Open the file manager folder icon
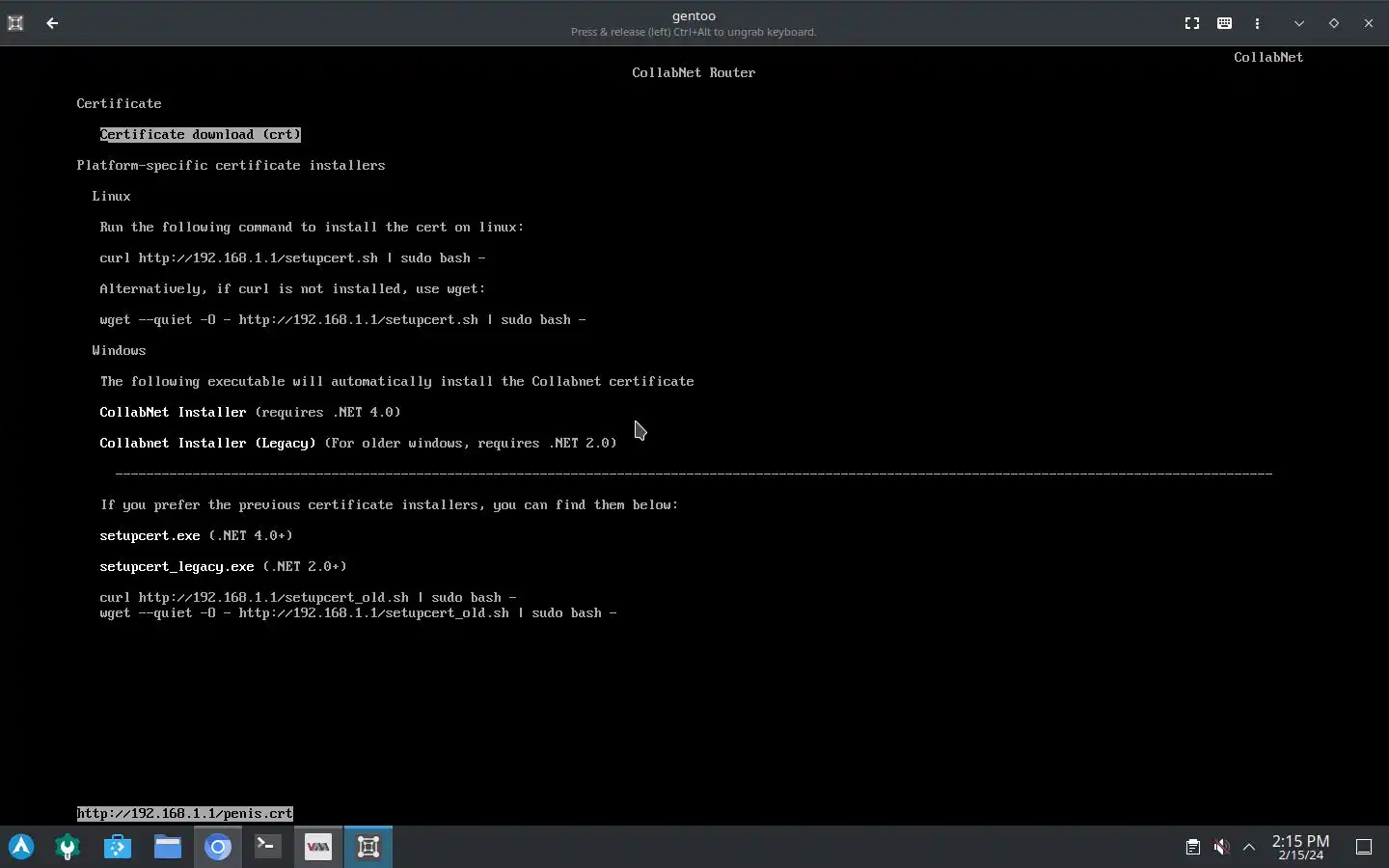The height and width of the screenshot is (868, 1389). click(168, 847)
